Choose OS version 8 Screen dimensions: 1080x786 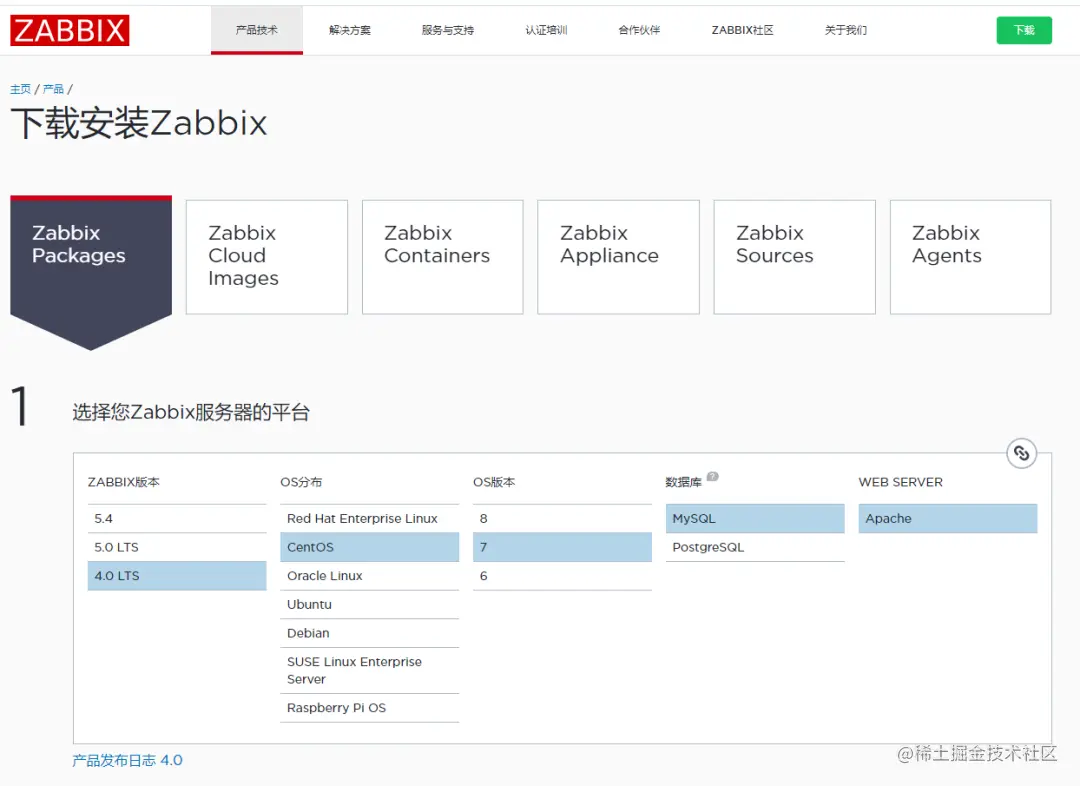pyautogui.click(x=562, y=519)
